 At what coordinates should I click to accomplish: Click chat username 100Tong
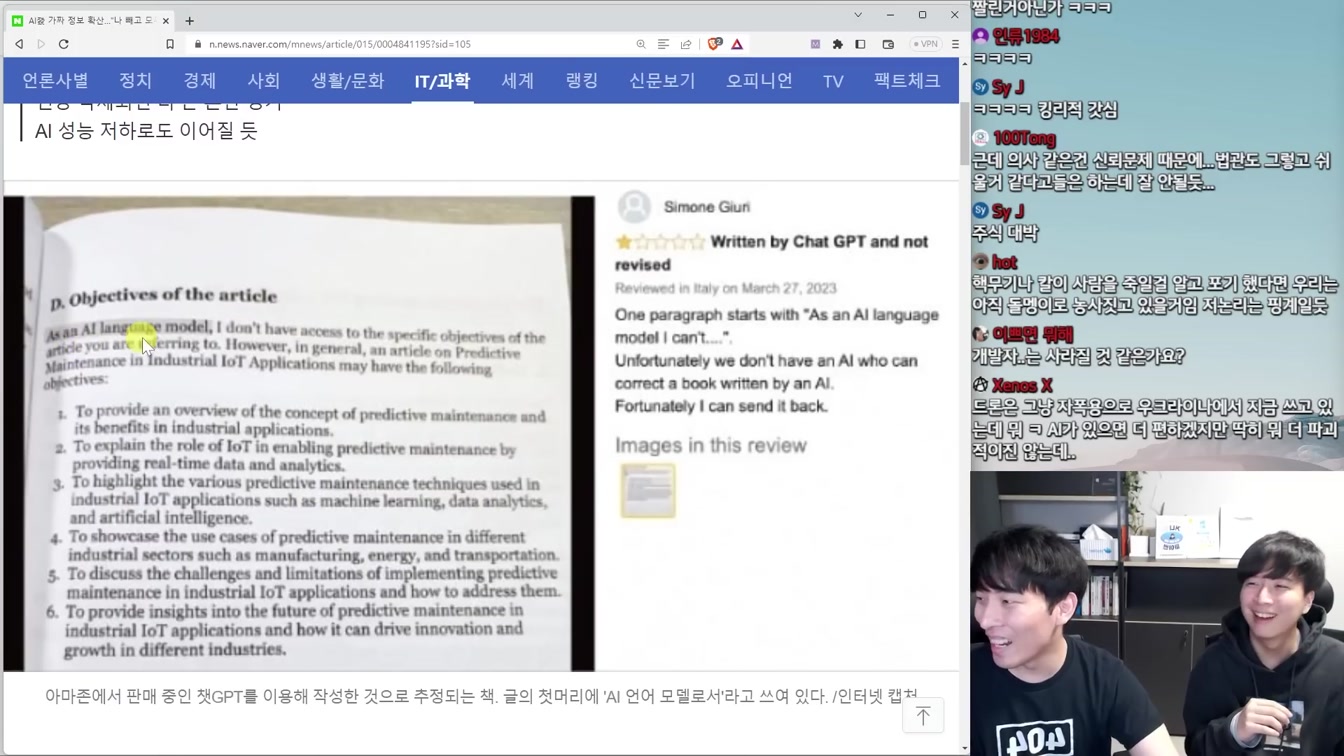[1024, 138]
